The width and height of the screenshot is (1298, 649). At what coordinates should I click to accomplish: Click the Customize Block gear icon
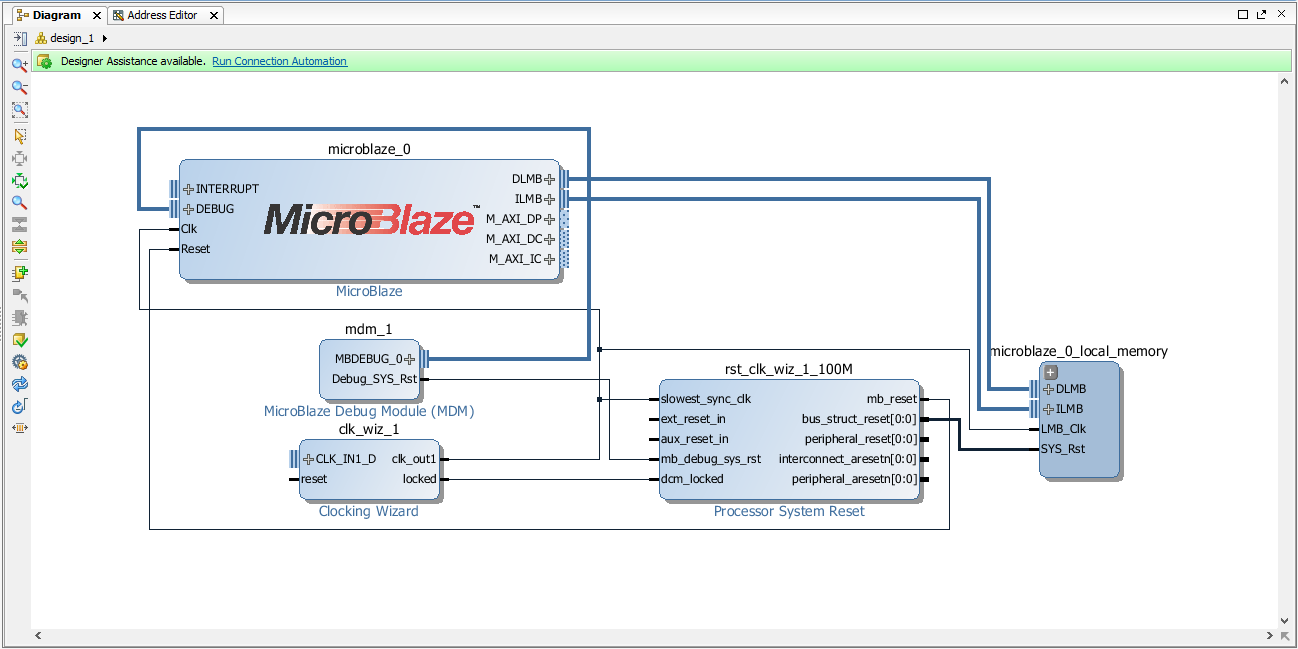coord(19,362)
